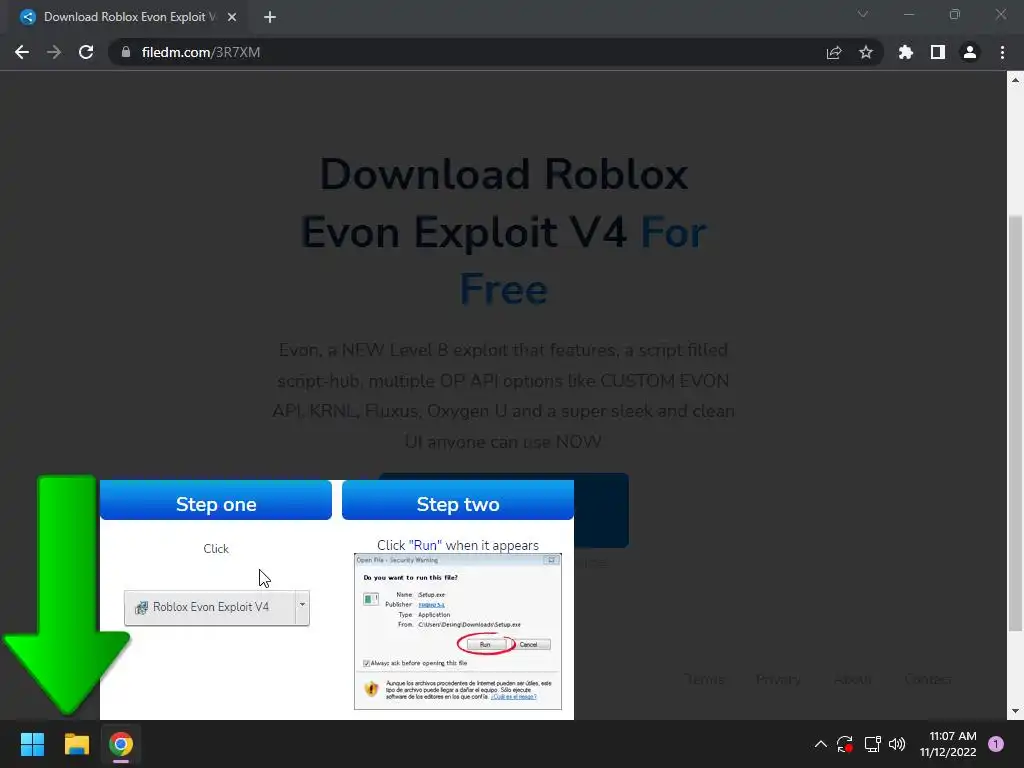Click the page vertical scrollbar thumb
Screen dimensions: 1024x768
(1015, 423)
